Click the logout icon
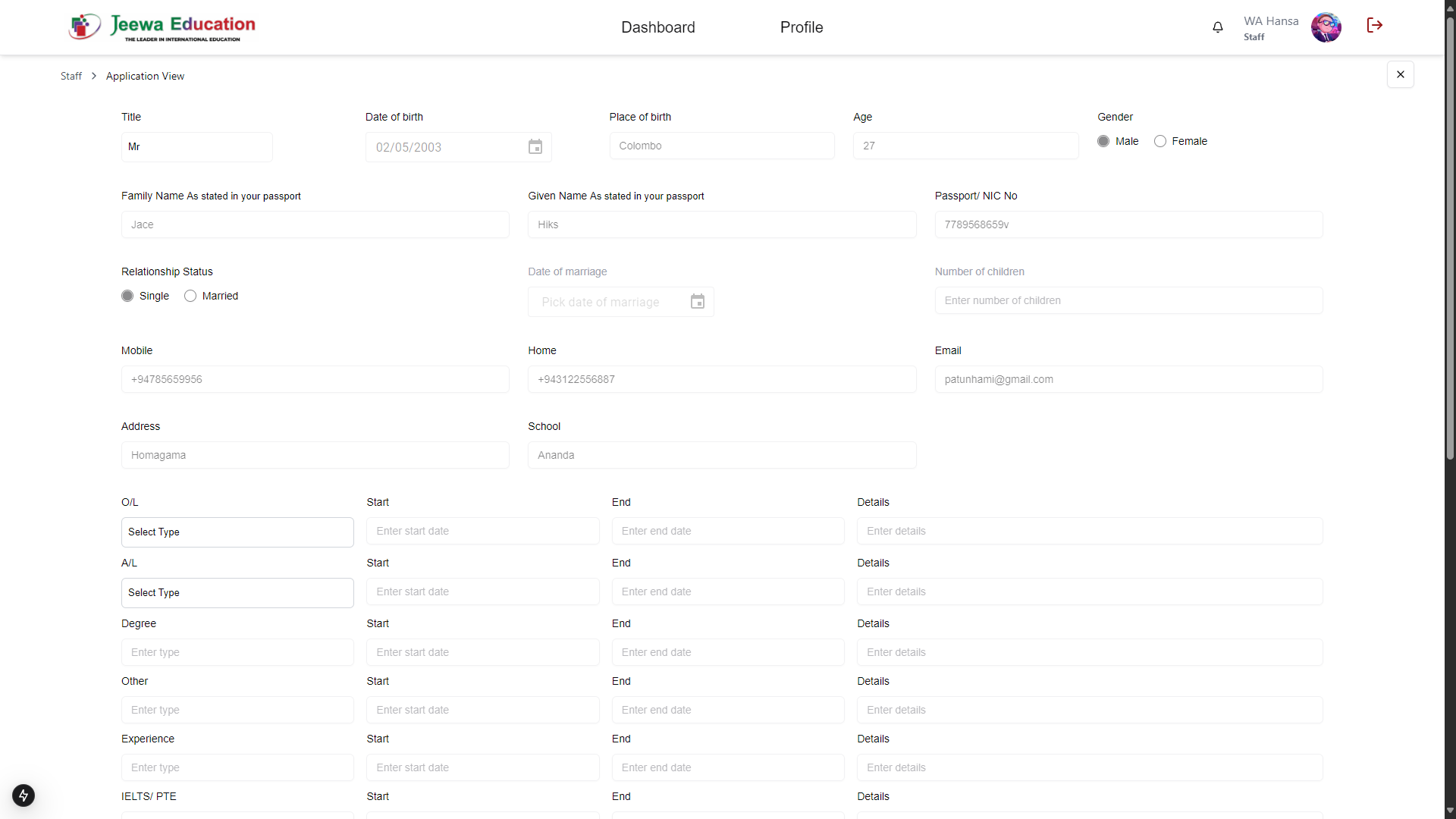Screen dimensions: 1456x819 coord(1374,25)
